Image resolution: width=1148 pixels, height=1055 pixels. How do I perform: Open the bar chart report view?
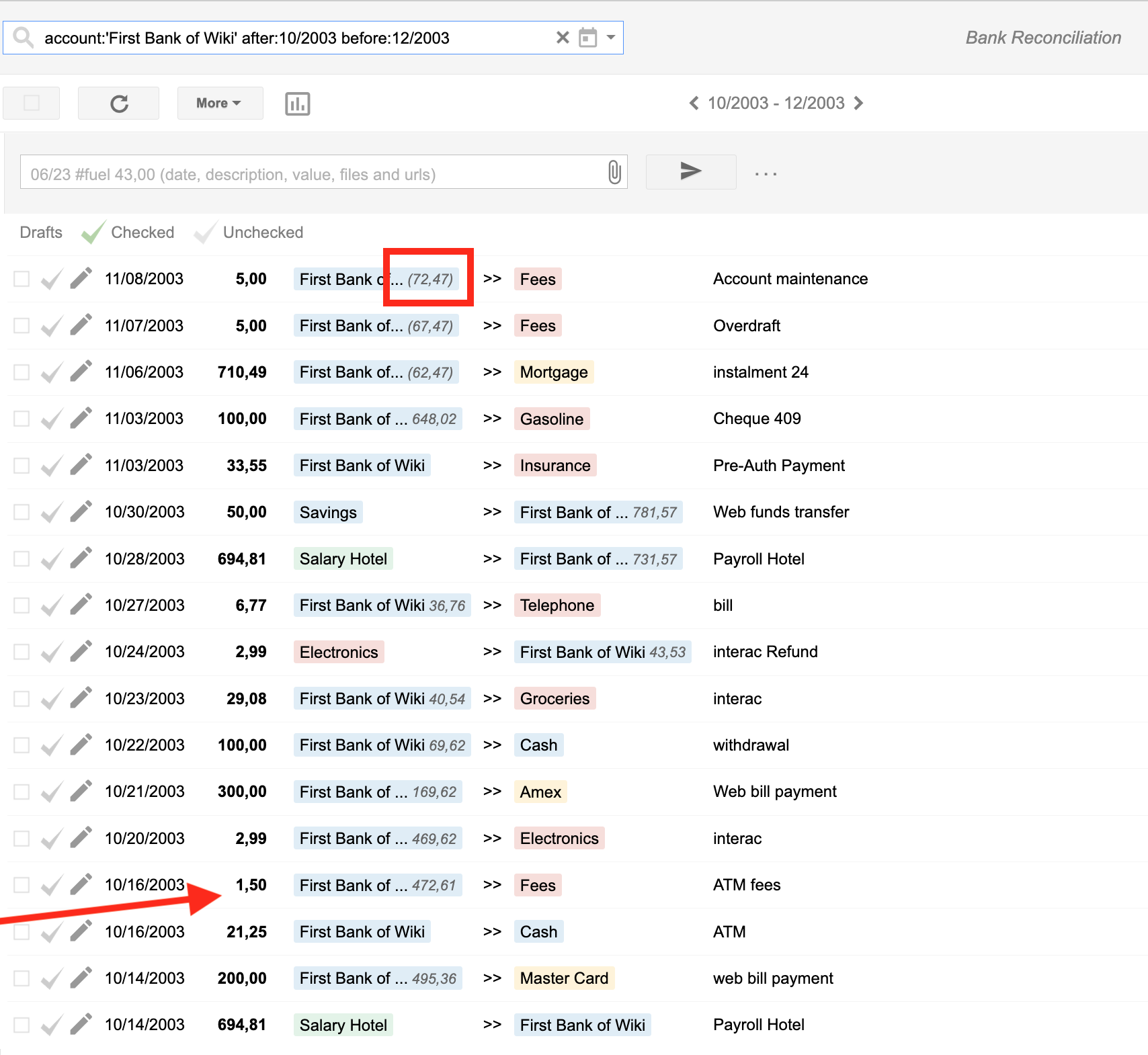(x=298, y=103)
